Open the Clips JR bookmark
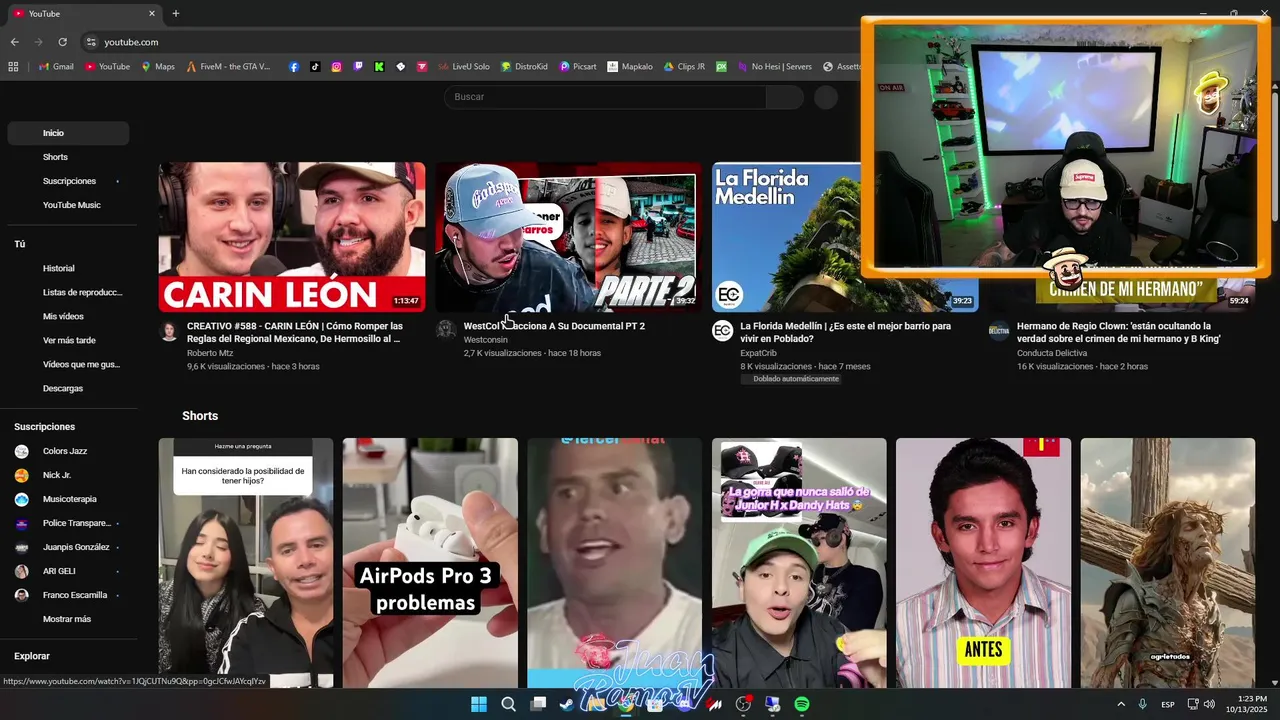 [x=684, y=67]
